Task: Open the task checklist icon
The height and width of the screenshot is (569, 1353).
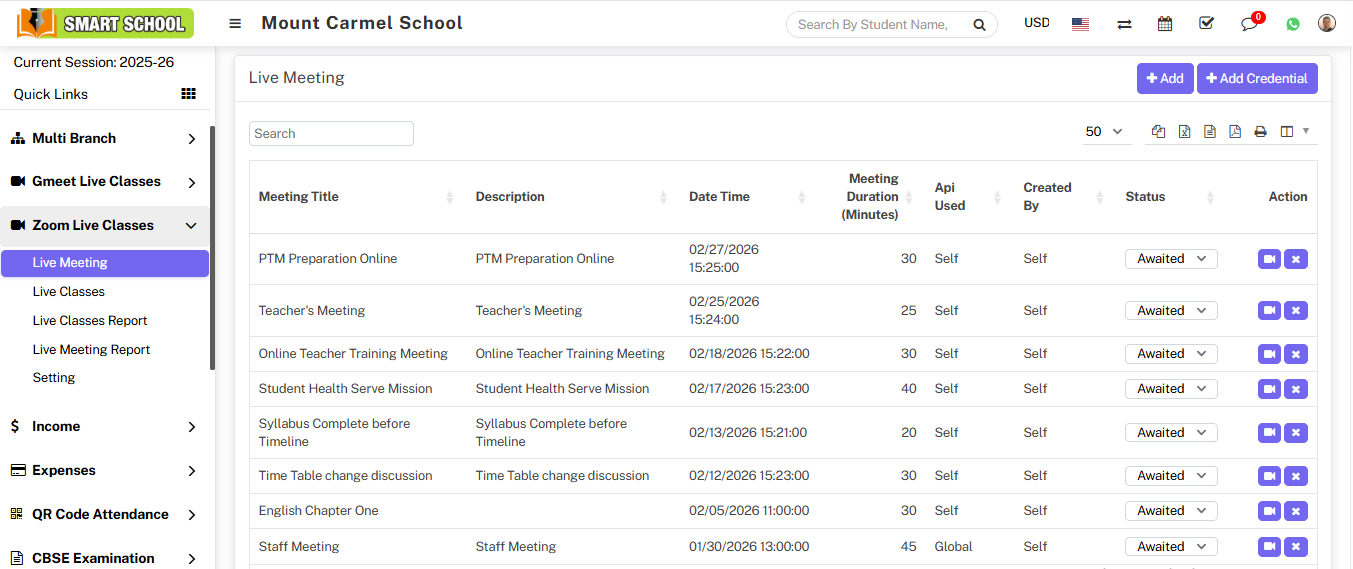Action: tap(1206, 23)
